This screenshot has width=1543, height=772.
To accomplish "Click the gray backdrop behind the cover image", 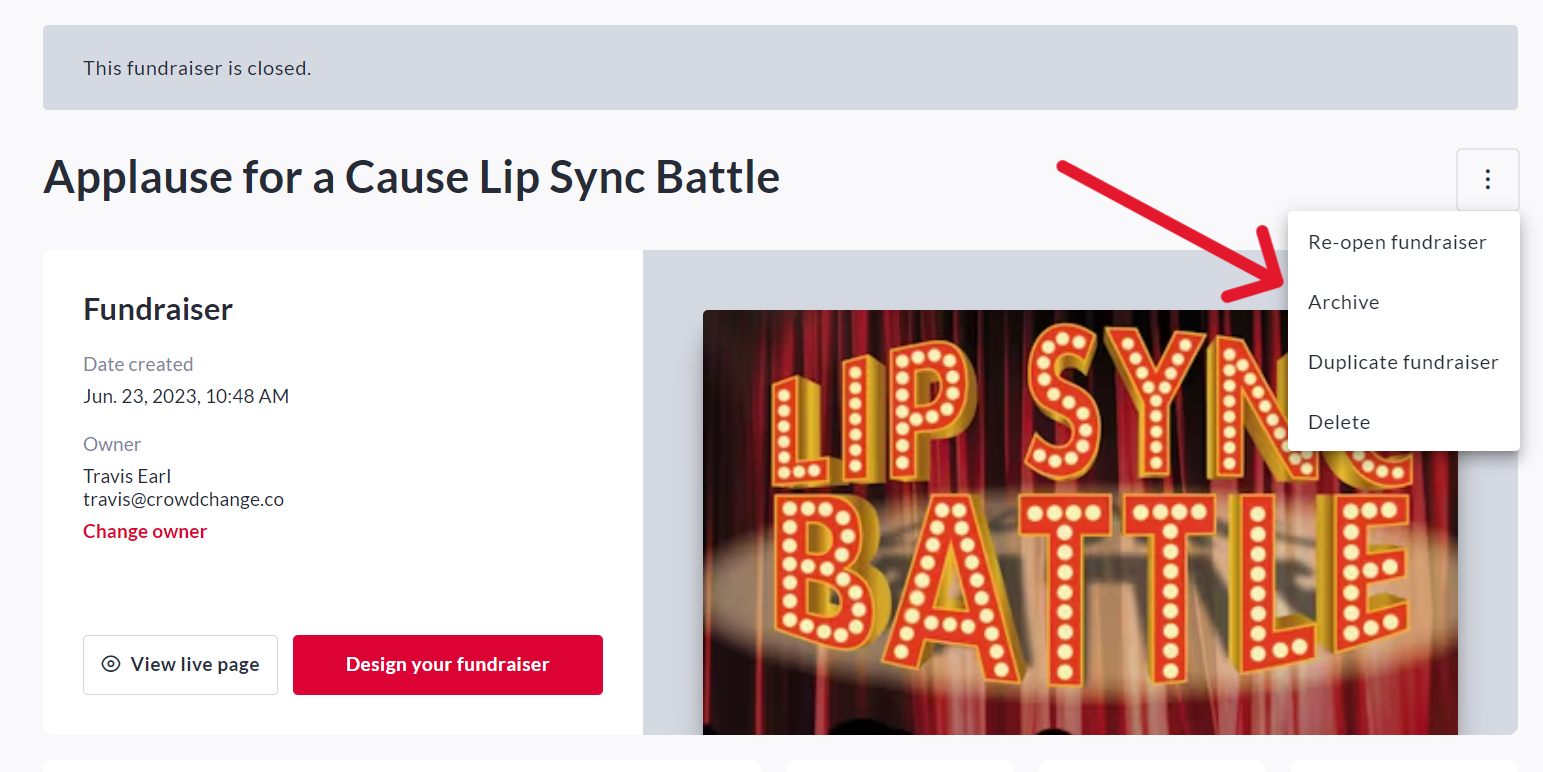I will (672, 500).
